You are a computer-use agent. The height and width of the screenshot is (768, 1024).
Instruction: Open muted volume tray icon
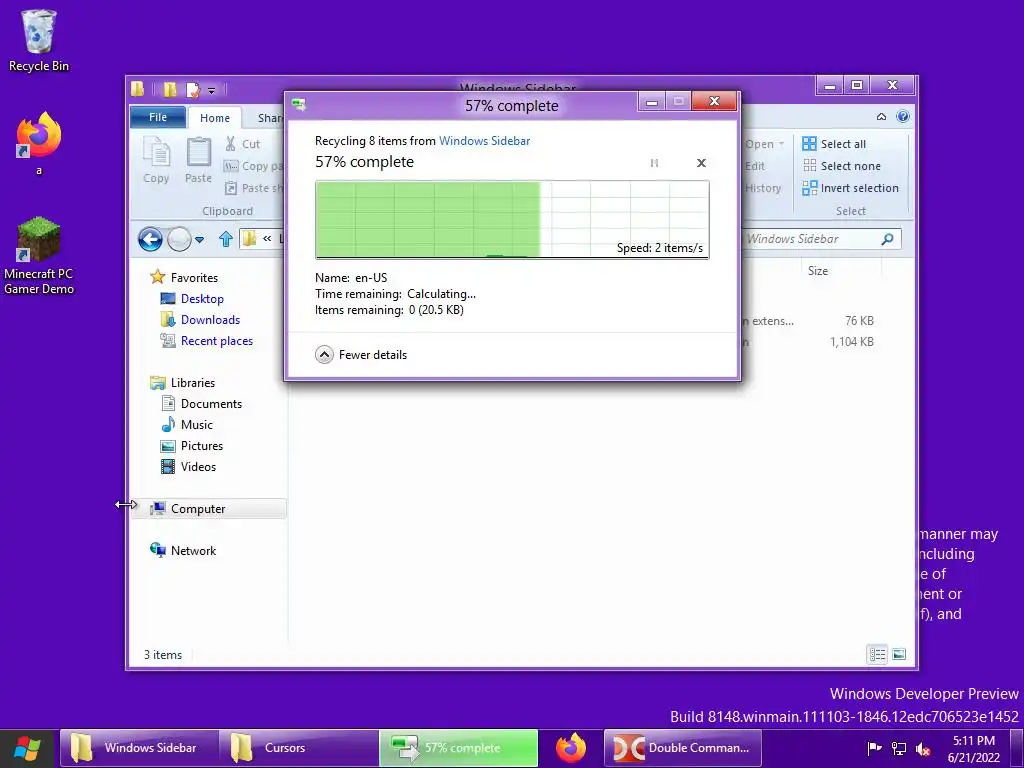[923, 749]
